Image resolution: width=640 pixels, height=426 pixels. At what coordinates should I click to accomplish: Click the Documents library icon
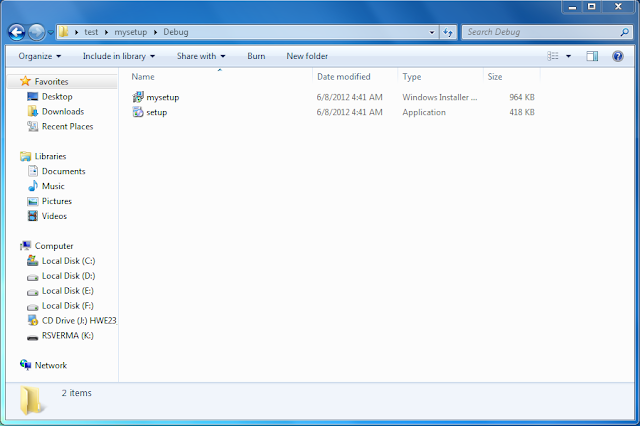(33, 171)
